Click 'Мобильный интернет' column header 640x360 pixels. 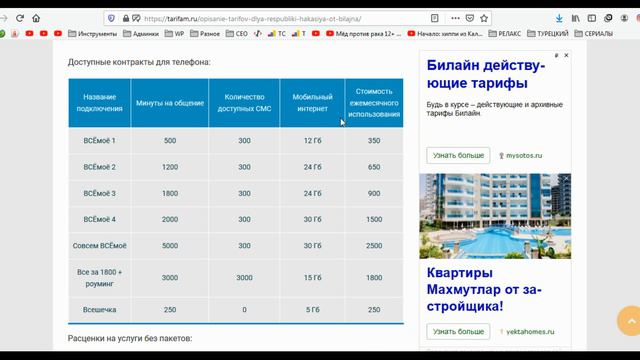312,103
